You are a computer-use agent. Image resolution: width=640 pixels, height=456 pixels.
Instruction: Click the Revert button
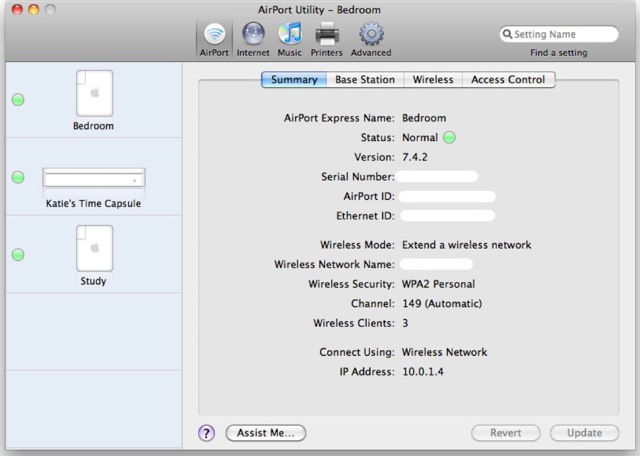click(506, 433)
